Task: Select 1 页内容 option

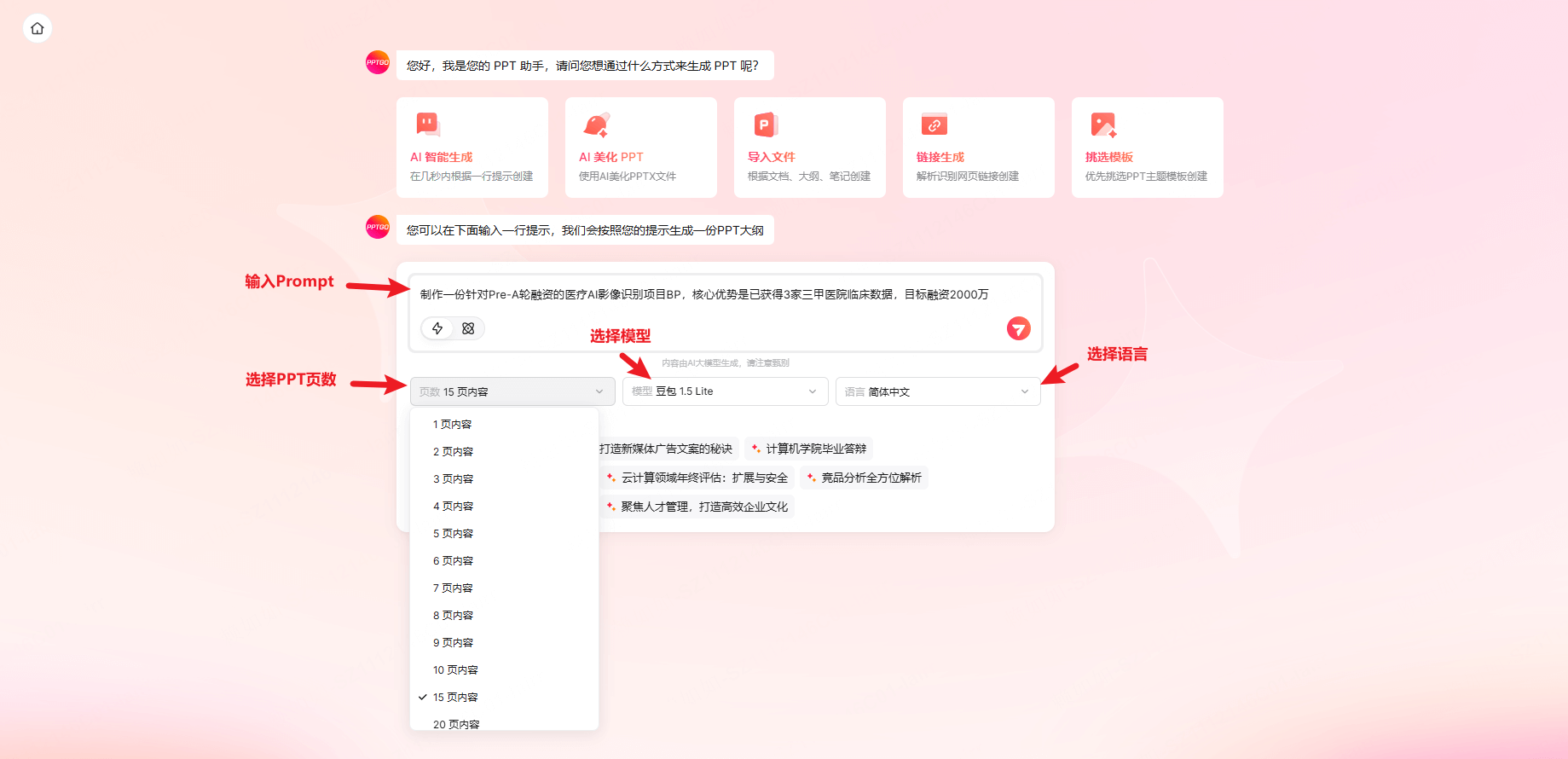Action: pos(505,424)
